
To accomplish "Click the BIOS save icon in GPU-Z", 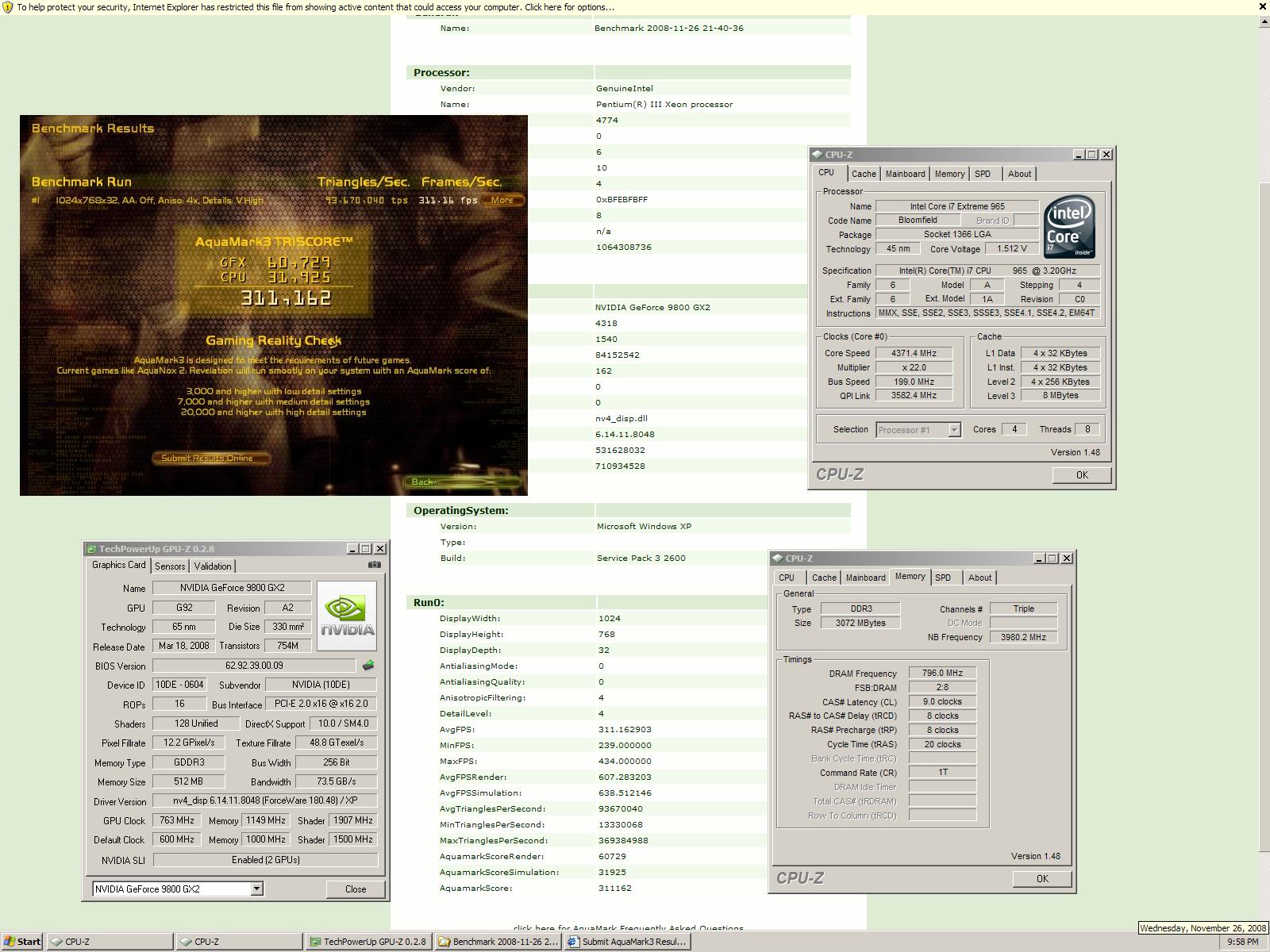I will pyautogui.click(x=368, y=666).
